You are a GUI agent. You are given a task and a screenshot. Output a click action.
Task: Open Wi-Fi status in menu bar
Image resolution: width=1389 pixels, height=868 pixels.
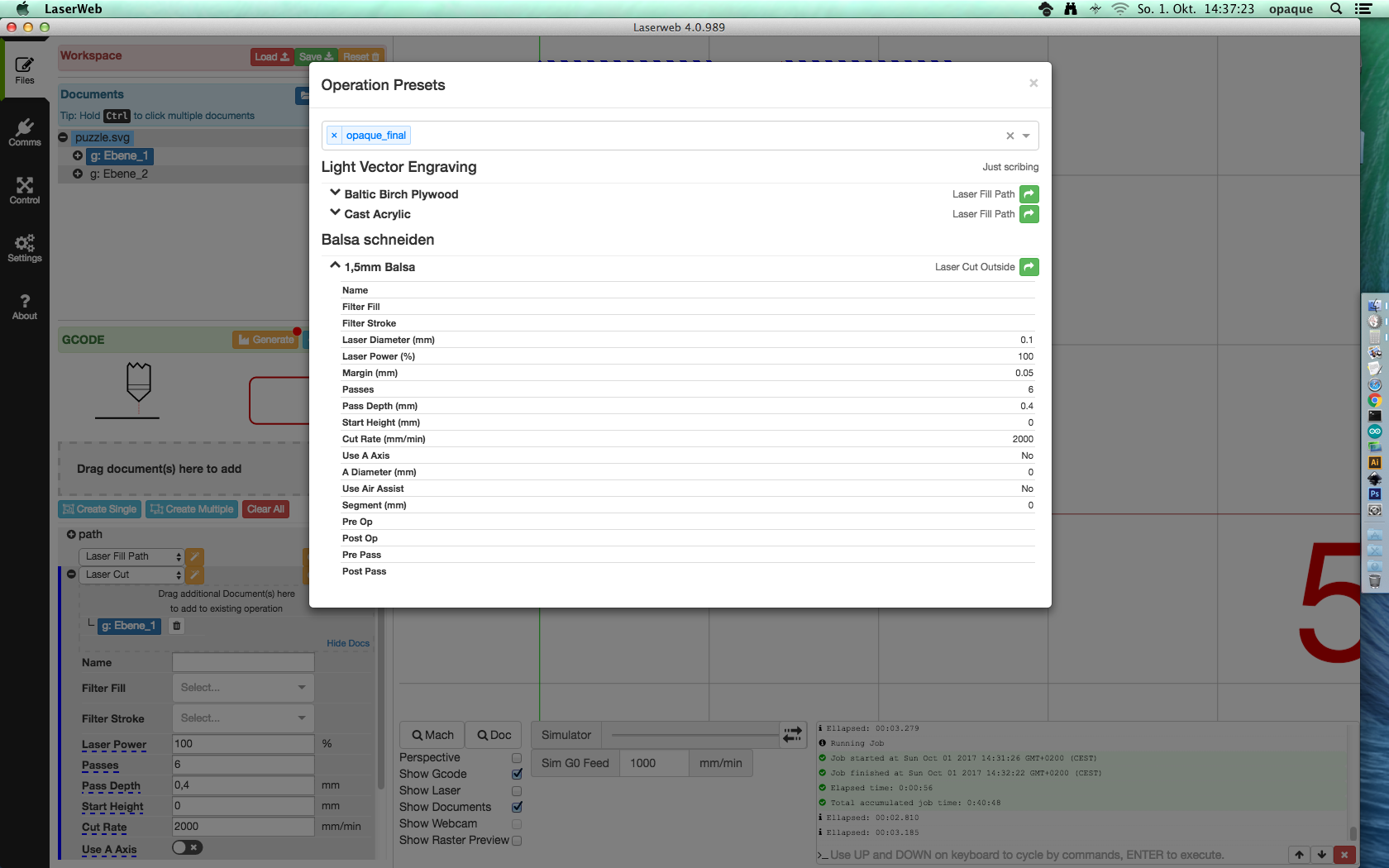click(1119, 9)
